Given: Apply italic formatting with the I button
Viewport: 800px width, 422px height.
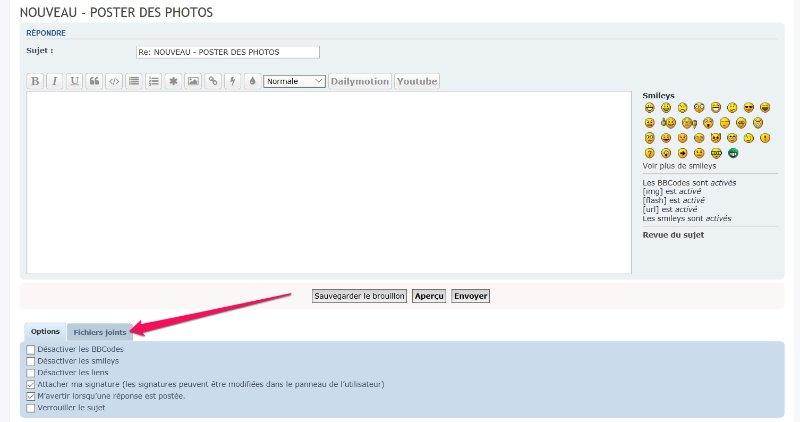Looking at the screenshot, I should (x=55, y=81).
